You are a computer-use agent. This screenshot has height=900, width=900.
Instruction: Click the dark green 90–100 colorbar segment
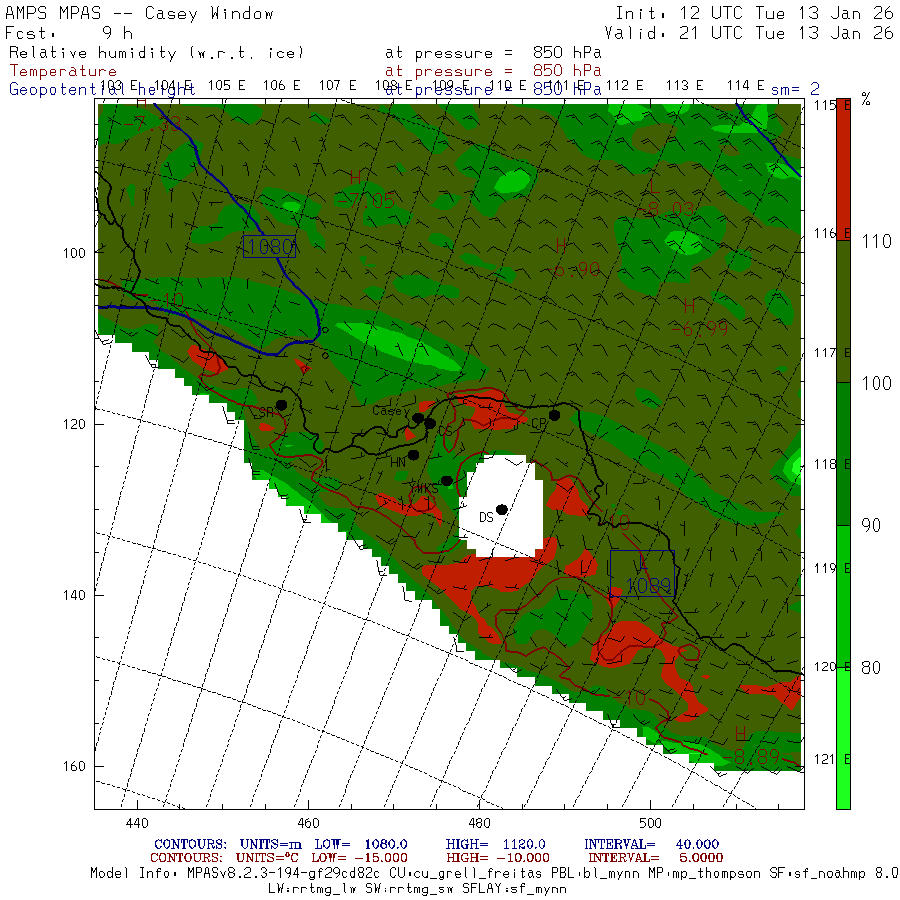pyautogui.click(x=843, y=454)
